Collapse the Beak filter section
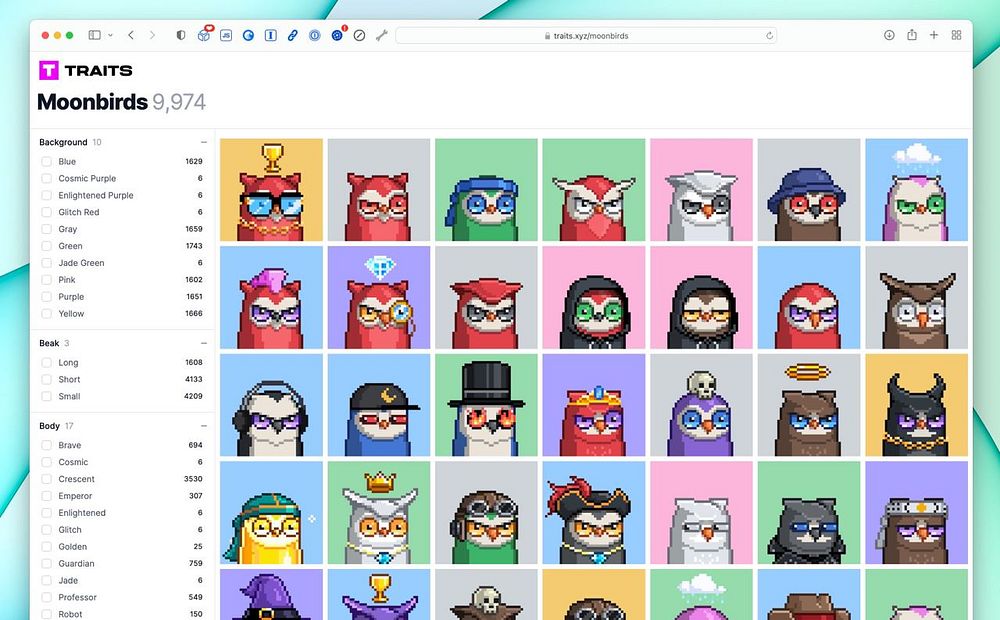The image size is (1000, 620). coord(203,343)
